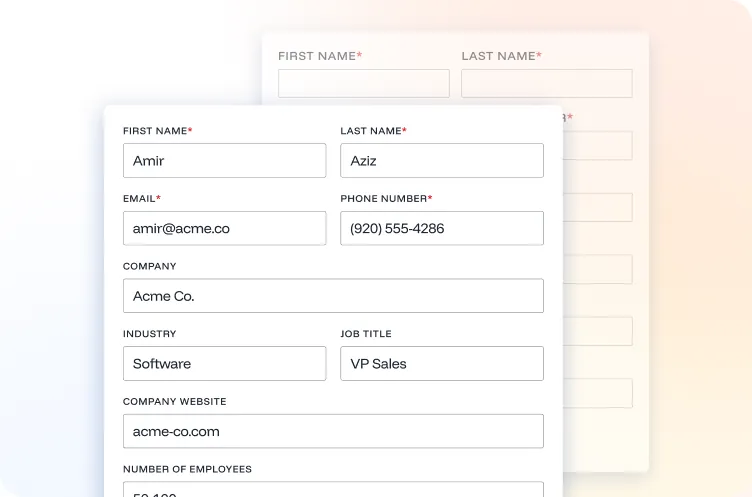
Task: Click the Company Website field with acme-co.com
Action: (333, 432)
